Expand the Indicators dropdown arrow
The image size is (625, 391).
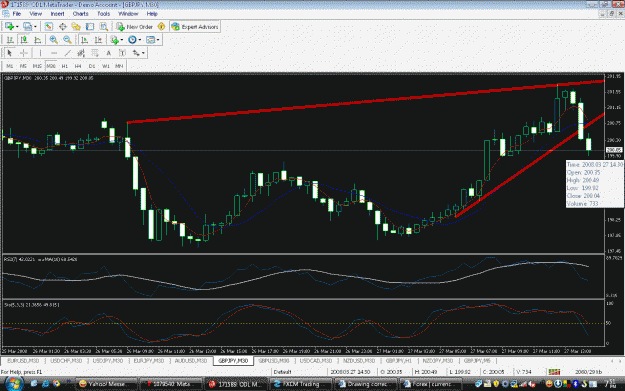pyautogui.click(x=122, y=40)
